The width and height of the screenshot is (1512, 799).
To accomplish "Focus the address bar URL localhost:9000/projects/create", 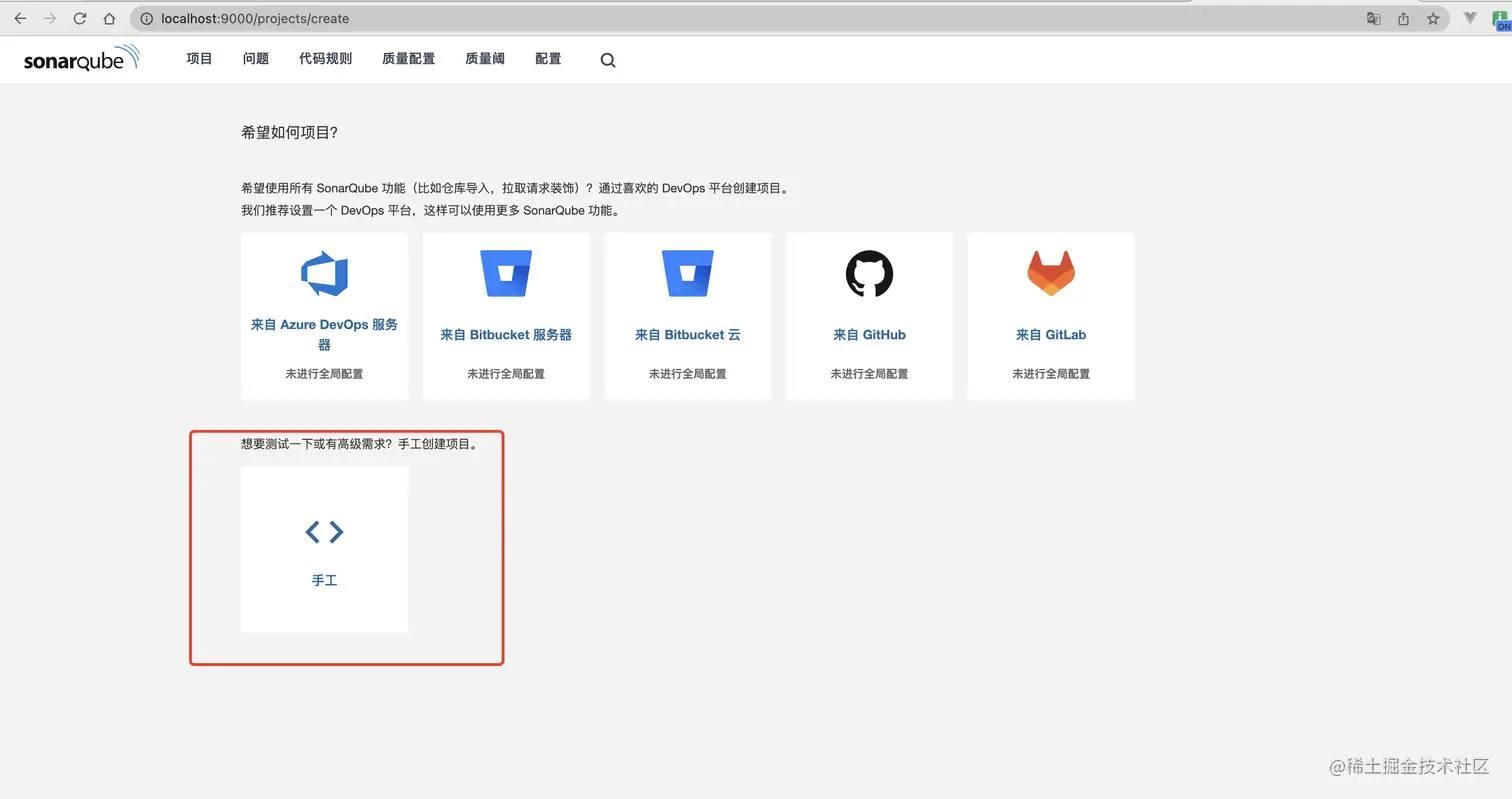I will pos(255,18).
